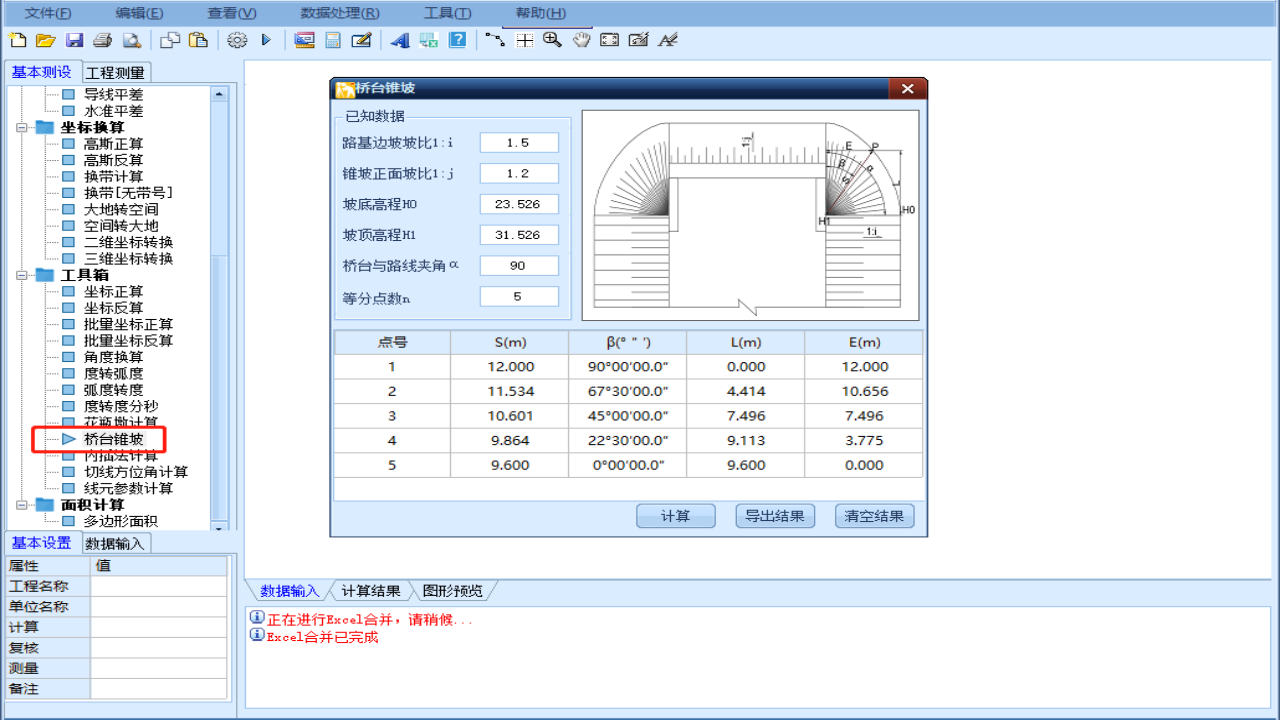The height and width of the screenshot is (720, 1280).
Task: Select the Pan hand tool
Action: point(581,40)
